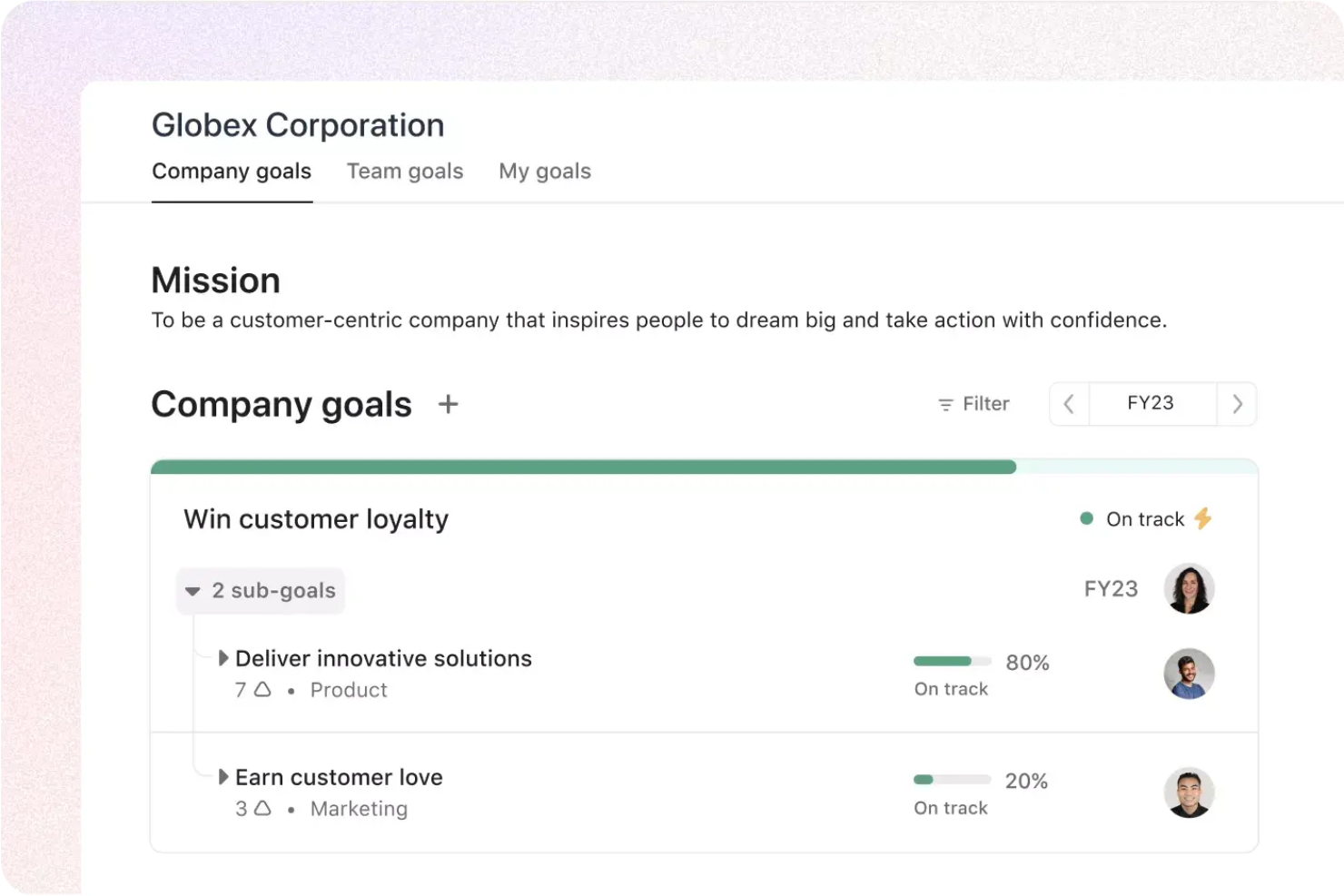Click the sub-goal count icon under Earn customer love

coord(262,808)
